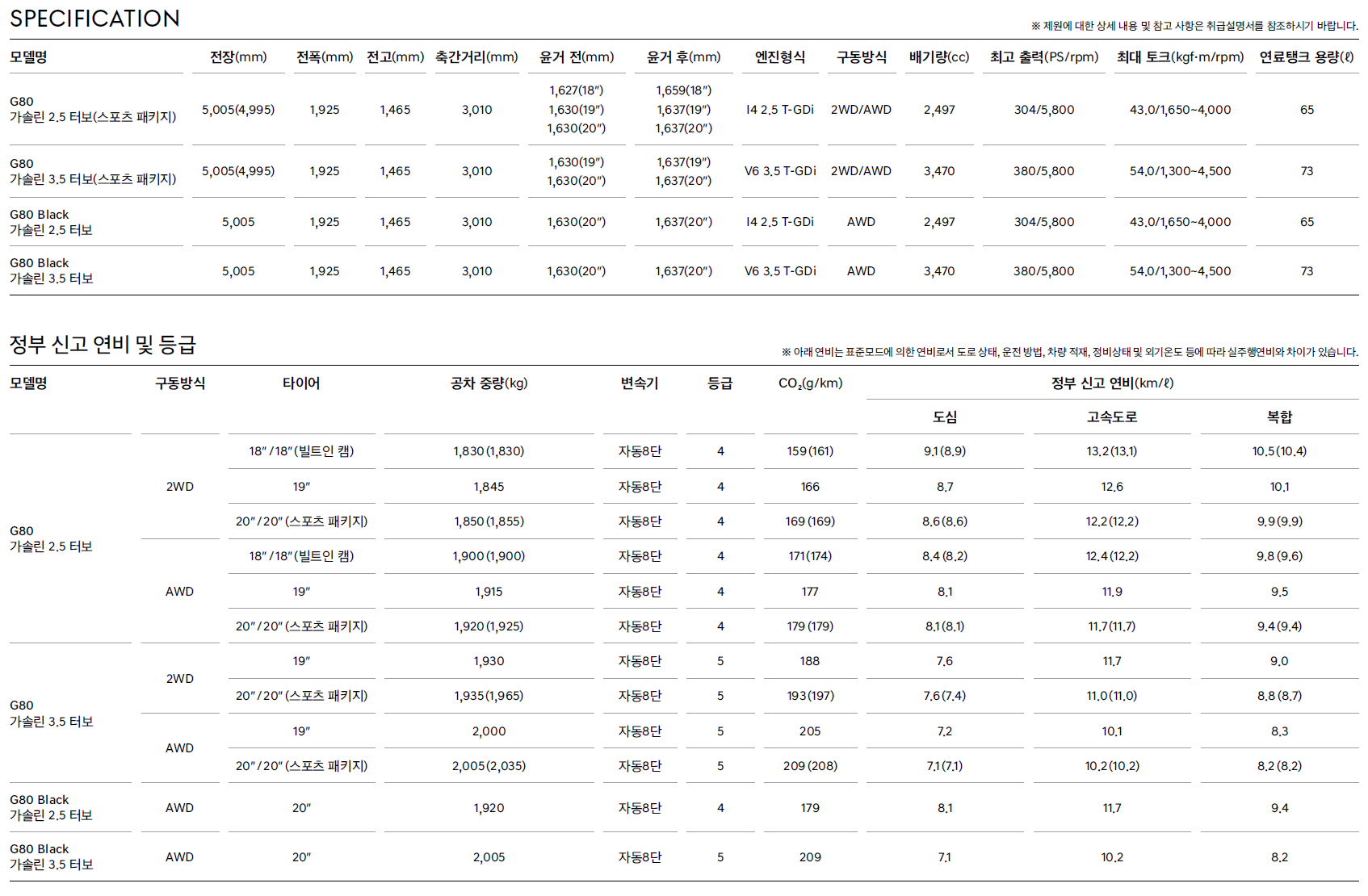Click the 177 CO₂ value
The height and width of the screenshot is (896, 1368).
pyautogui.click(x=810, y=592)
